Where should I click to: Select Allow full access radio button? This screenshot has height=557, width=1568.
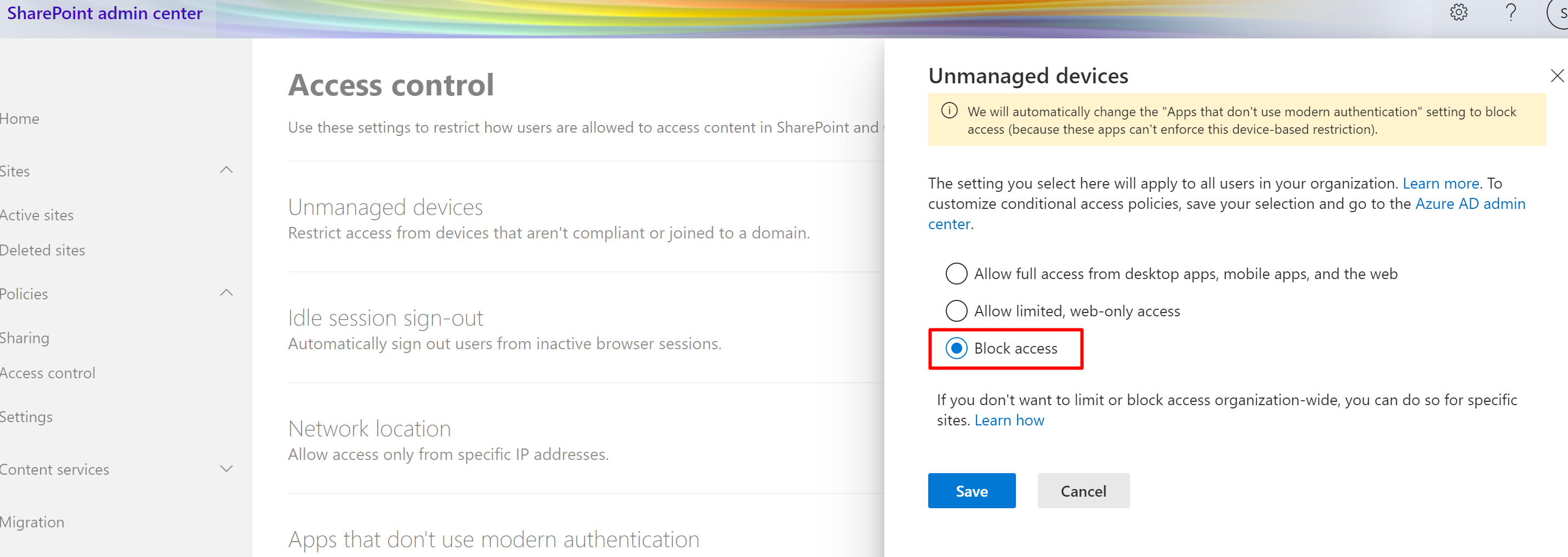(956, 274)
